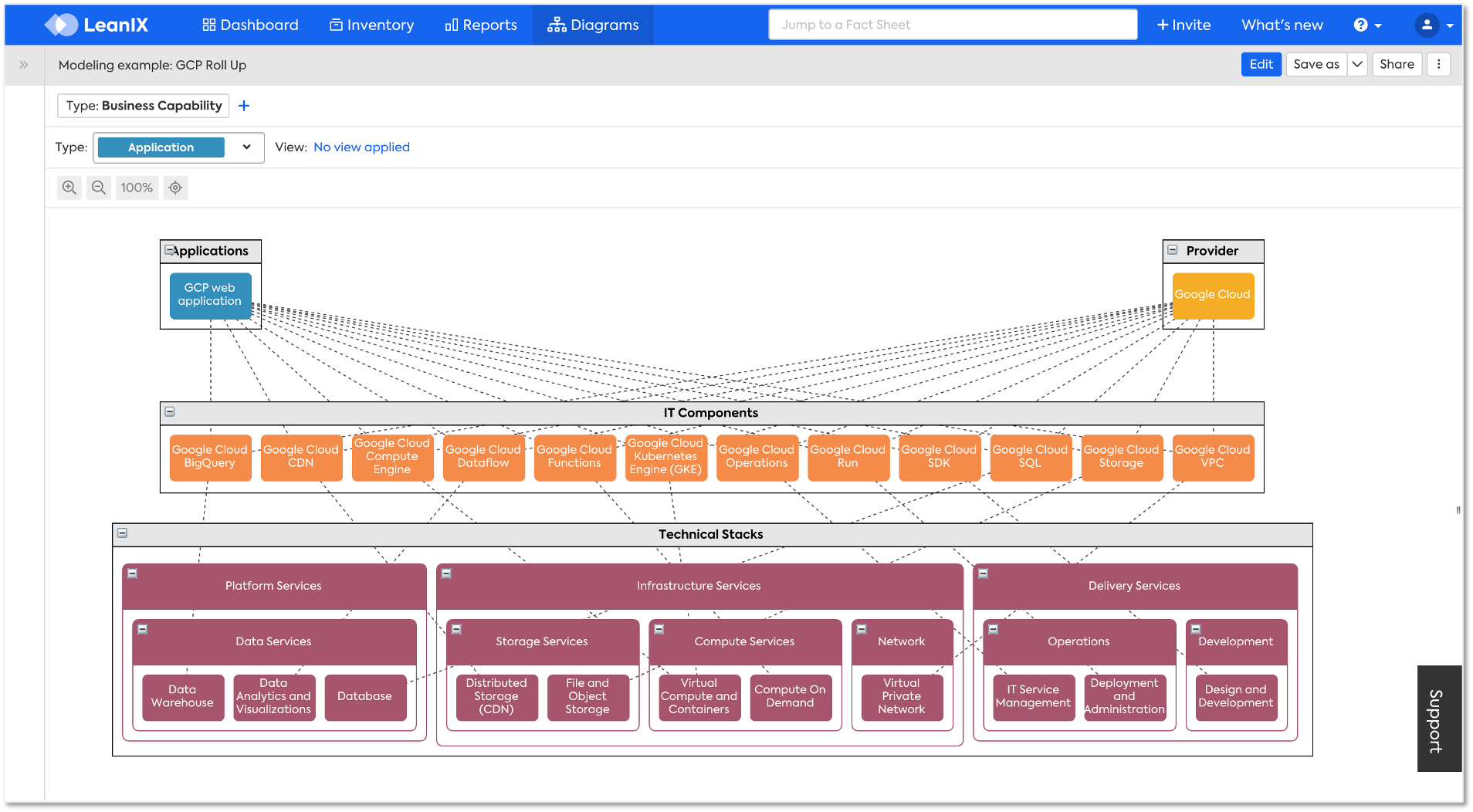Viewport: 1473px width, 812px height.
Task: Center the diagram view
Action: [176, 188]
